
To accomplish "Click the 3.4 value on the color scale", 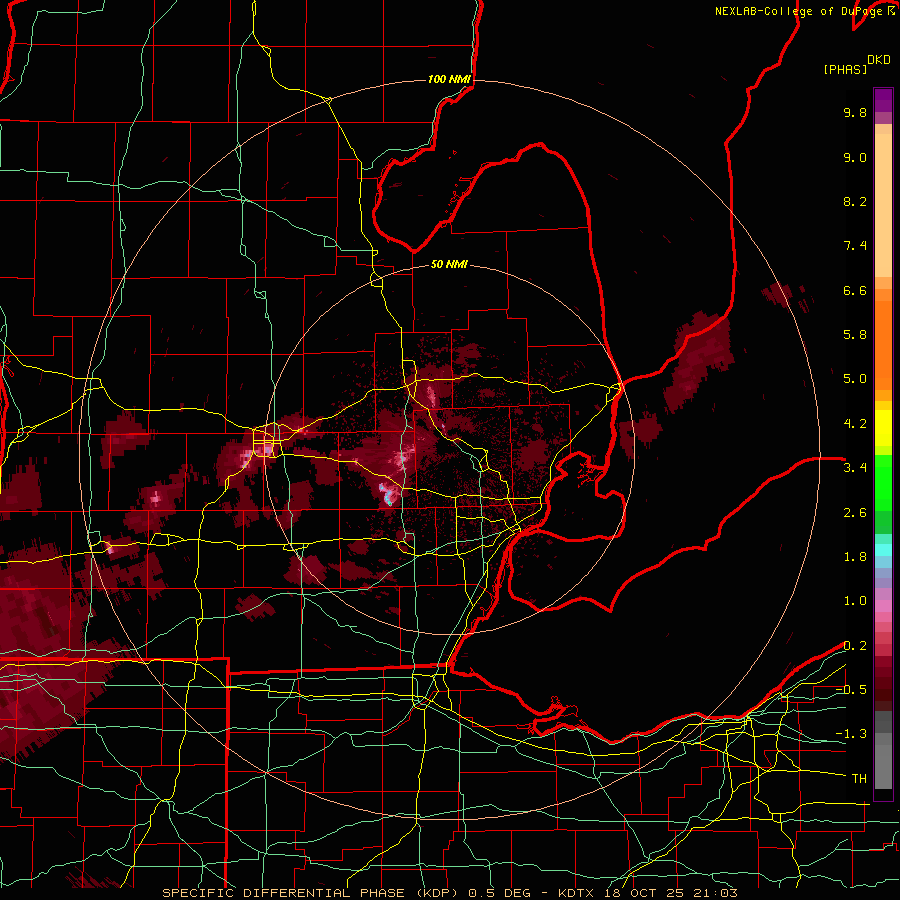I will pyautogui.click(x=855, y=468).
